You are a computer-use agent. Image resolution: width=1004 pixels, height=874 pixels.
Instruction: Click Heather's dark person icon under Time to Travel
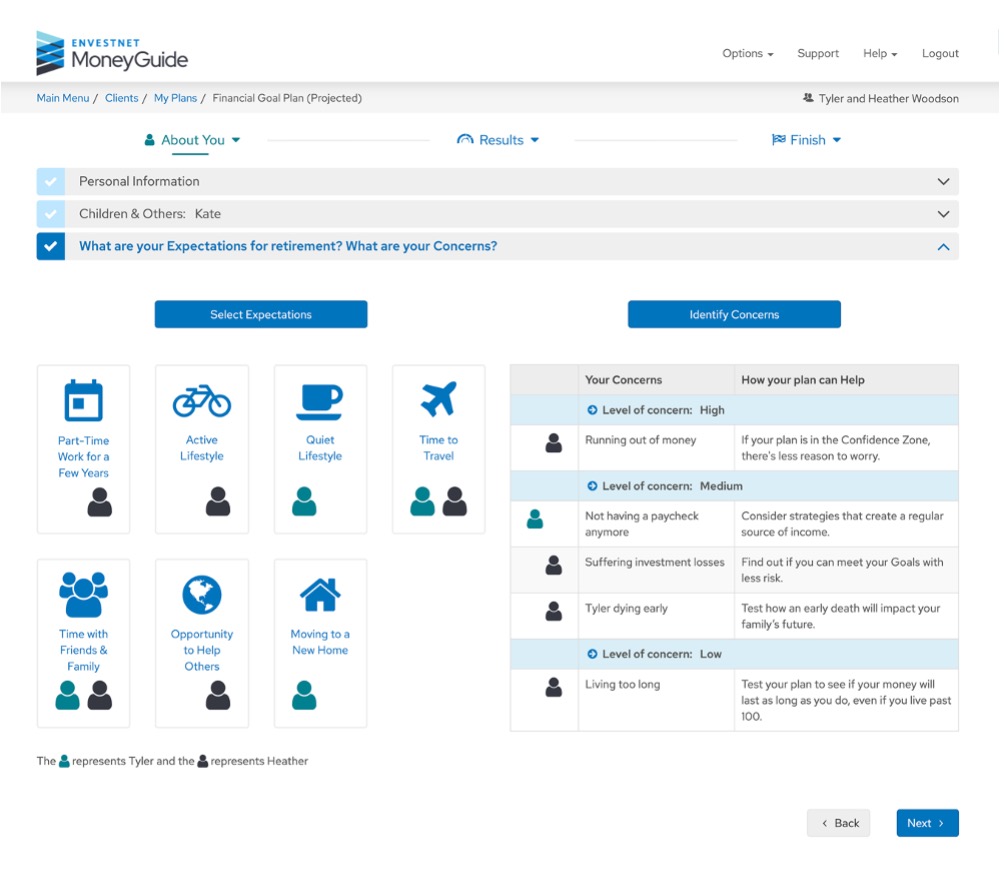tap(455, 501)
